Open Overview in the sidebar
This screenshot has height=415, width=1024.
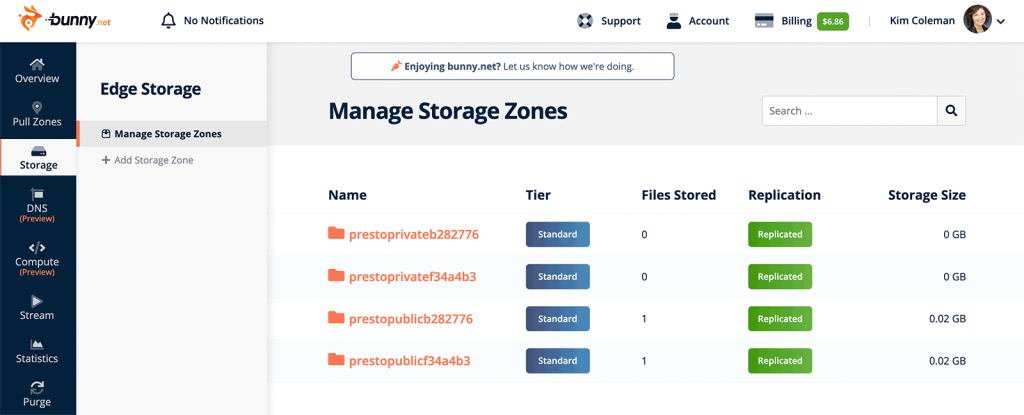(x=37, y=71)
